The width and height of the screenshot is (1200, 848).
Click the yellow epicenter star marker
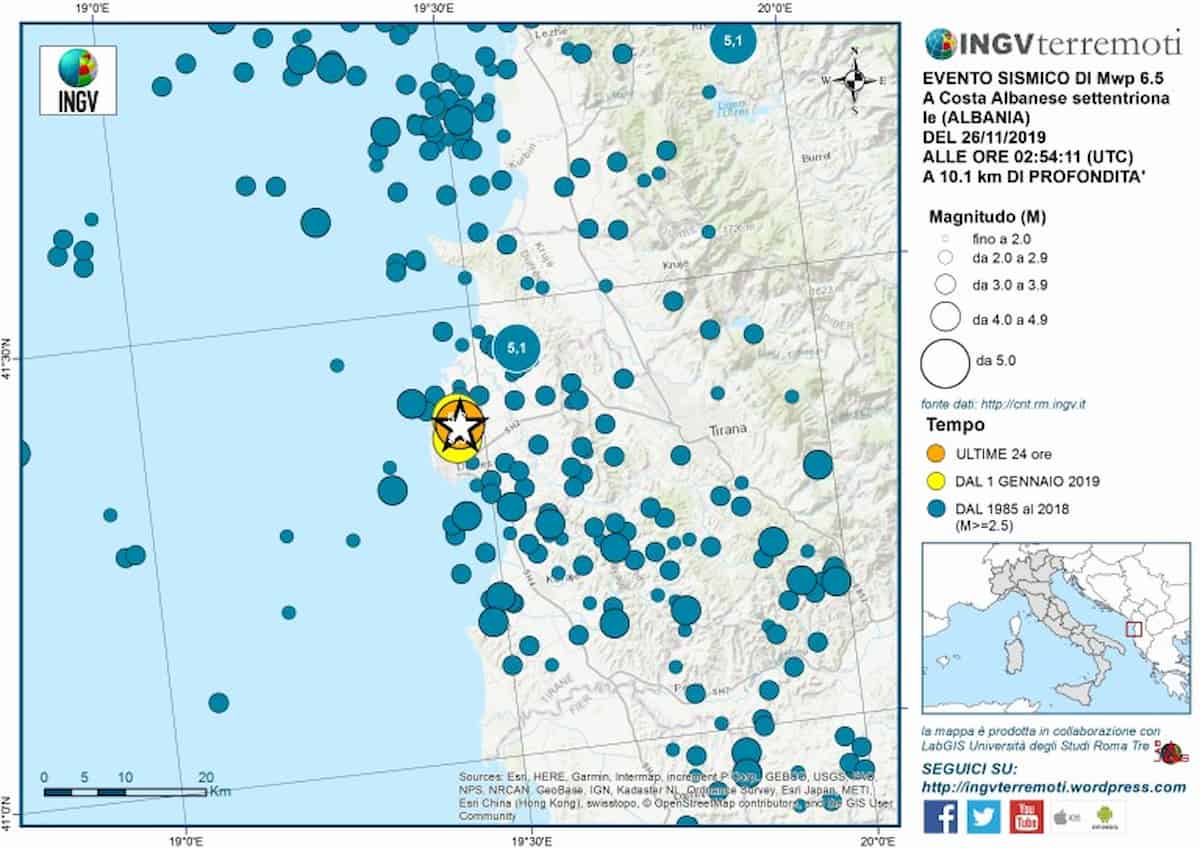click(x=456, y=428)
